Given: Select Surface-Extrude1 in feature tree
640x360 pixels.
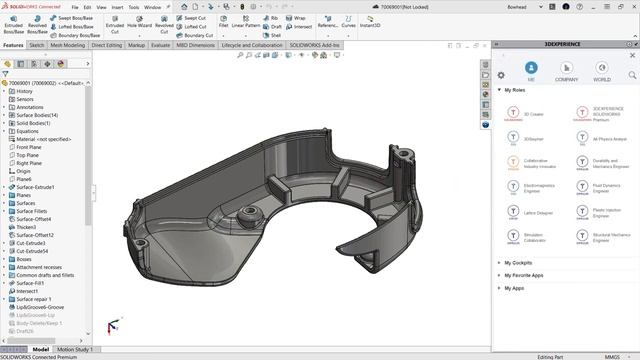Looking at the screenshot, I should point(35,187).
